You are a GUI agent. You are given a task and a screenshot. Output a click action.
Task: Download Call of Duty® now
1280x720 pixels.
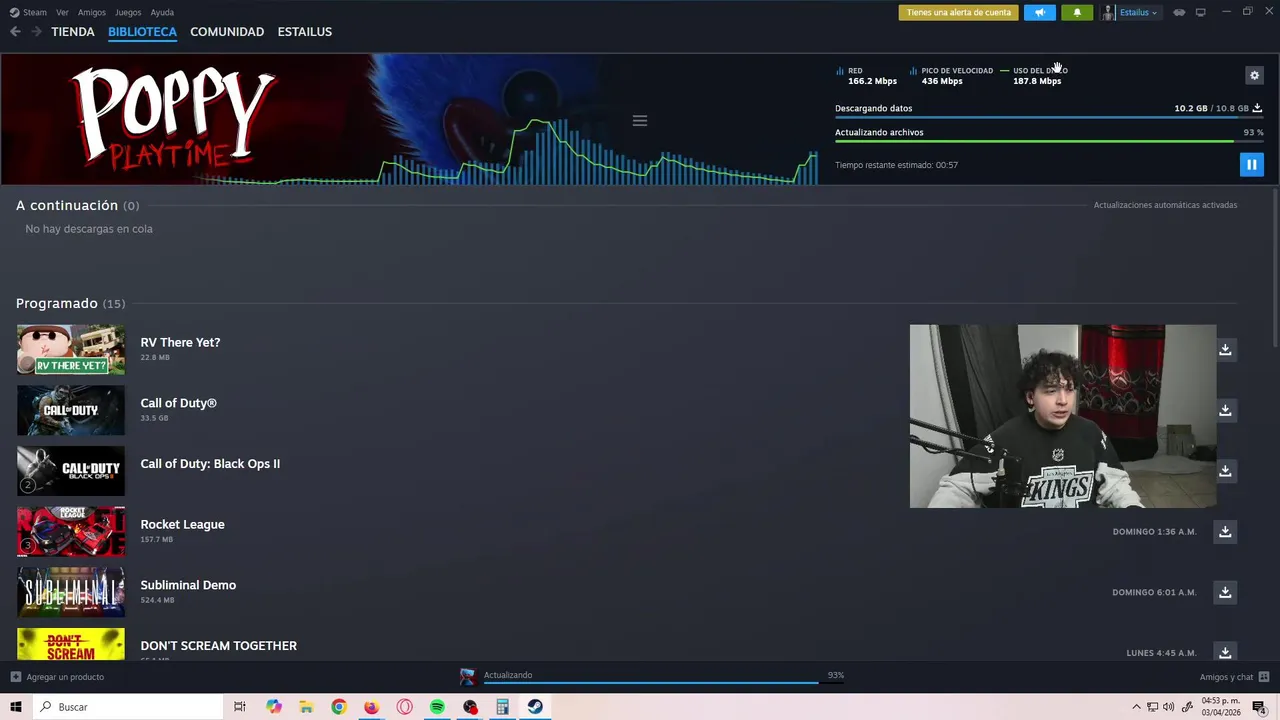point(1225,410)
